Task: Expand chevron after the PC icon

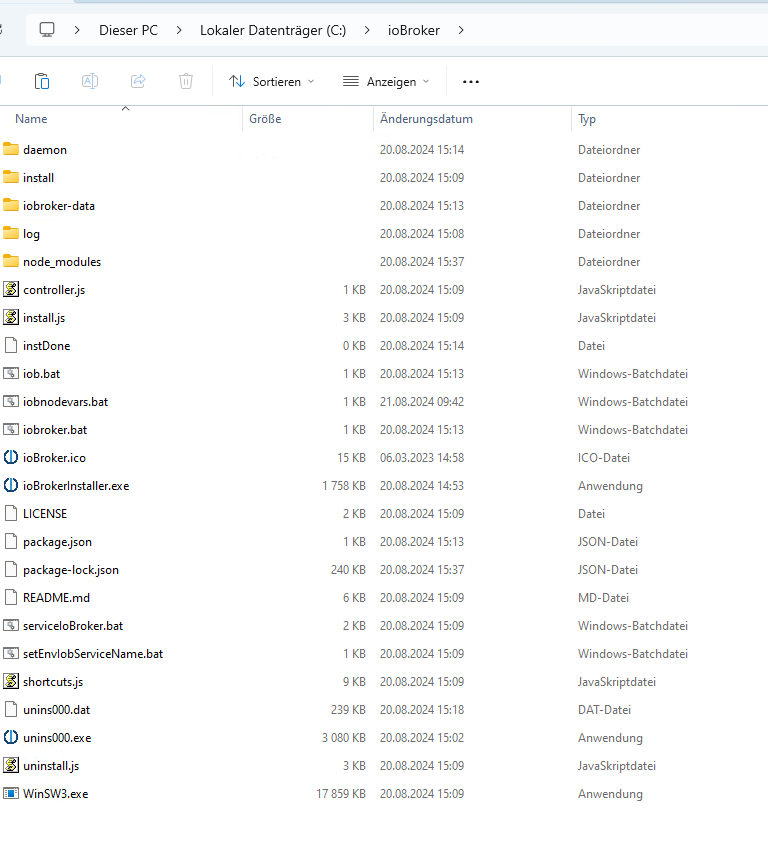Action: (77, 30)
